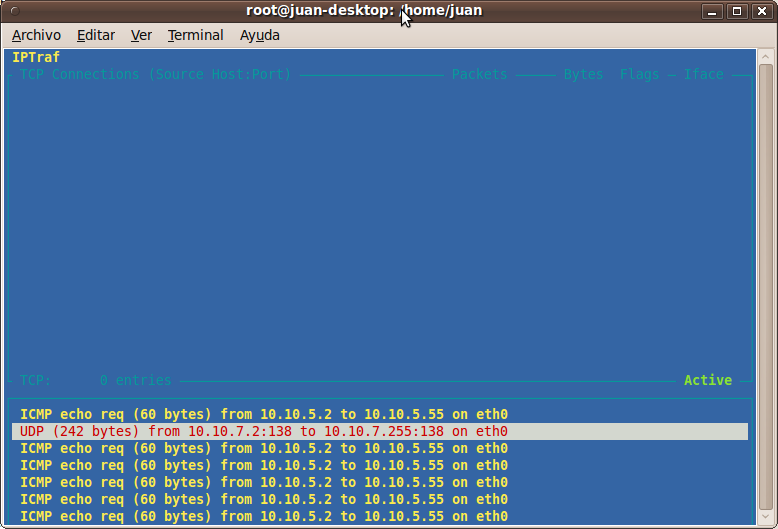Click the scrollbar up arrow
This screenshot has width=778, height=529.
[x=766, y=56]
